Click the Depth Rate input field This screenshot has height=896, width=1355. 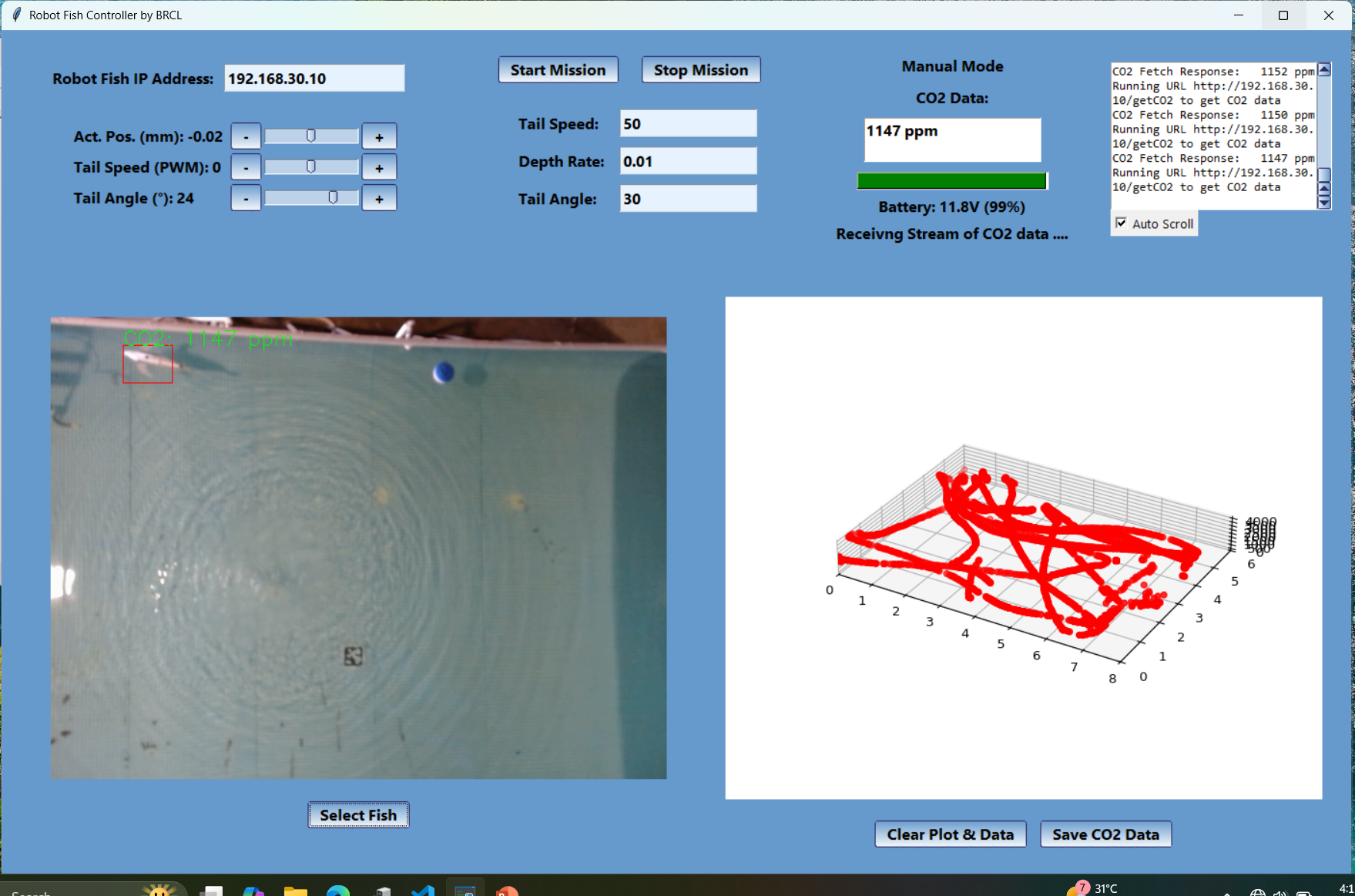[688, 162]
